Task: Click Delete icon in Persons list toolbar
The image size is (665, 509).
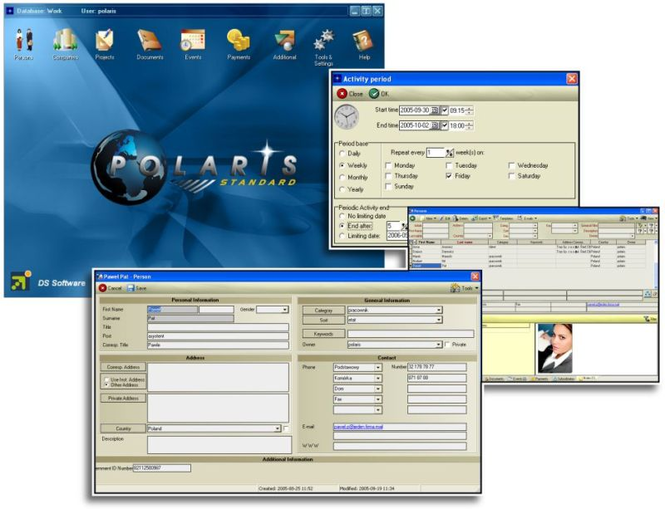Action: tap(455, 218)
